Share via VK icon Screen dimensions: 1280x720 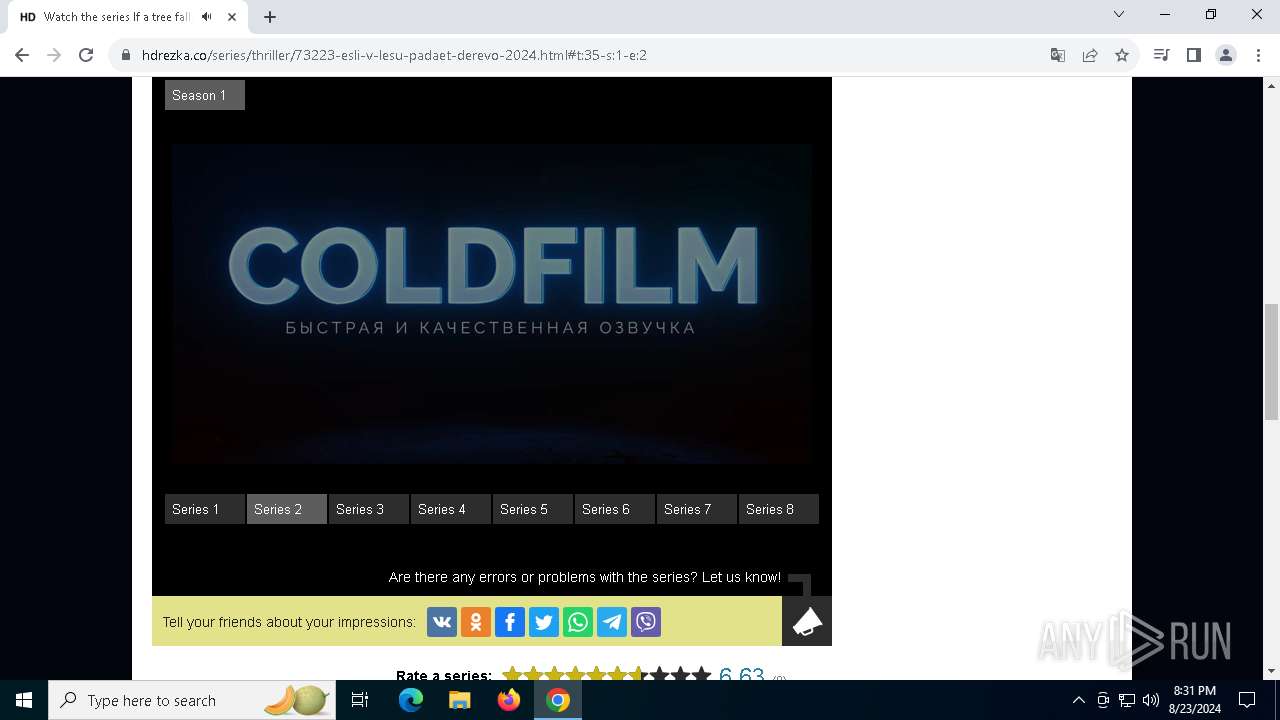click(442, 622)
